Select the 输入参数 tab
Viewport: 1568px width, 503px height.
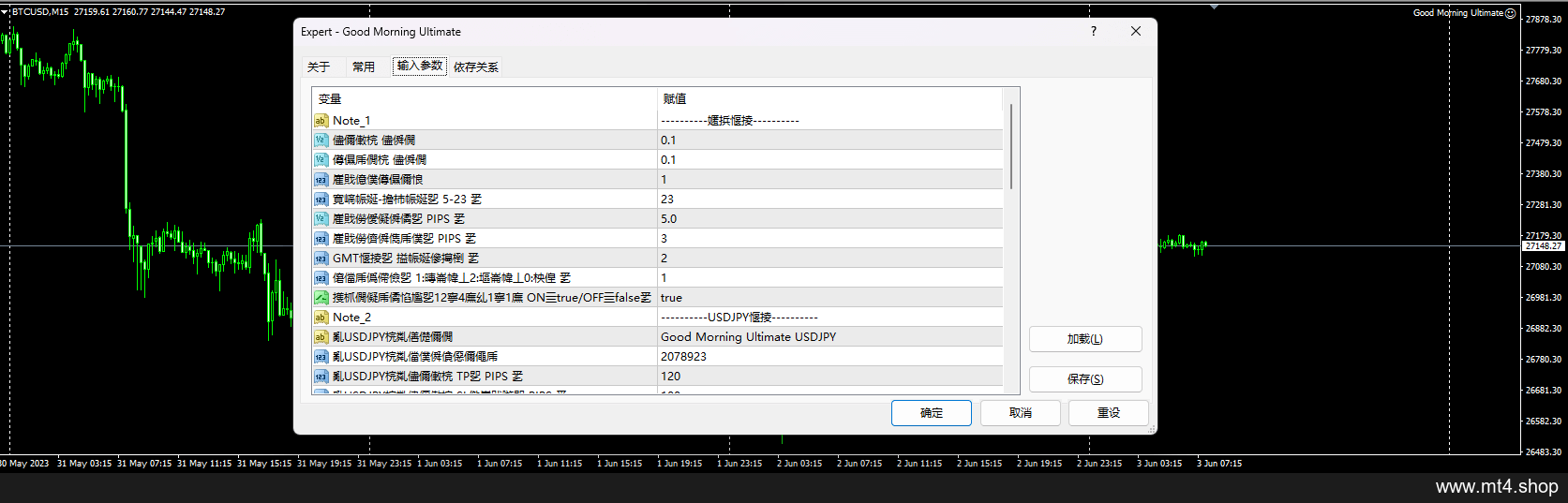tap(419, 66)
